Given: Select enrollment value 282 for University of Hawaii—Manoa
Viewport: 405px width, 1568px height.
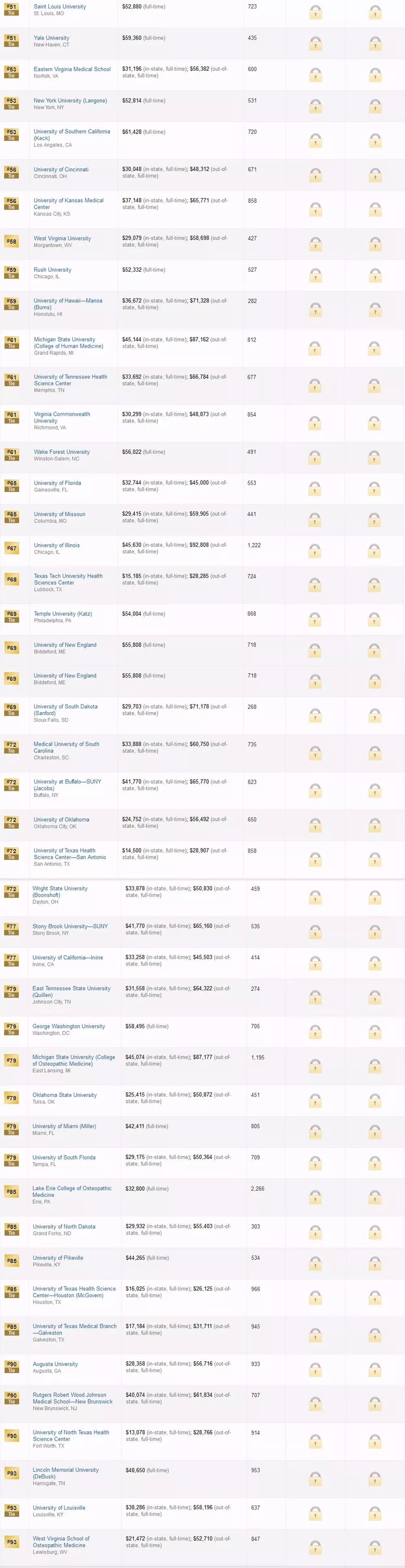Looking at the screenshot, I should click(x=252, y=301).
